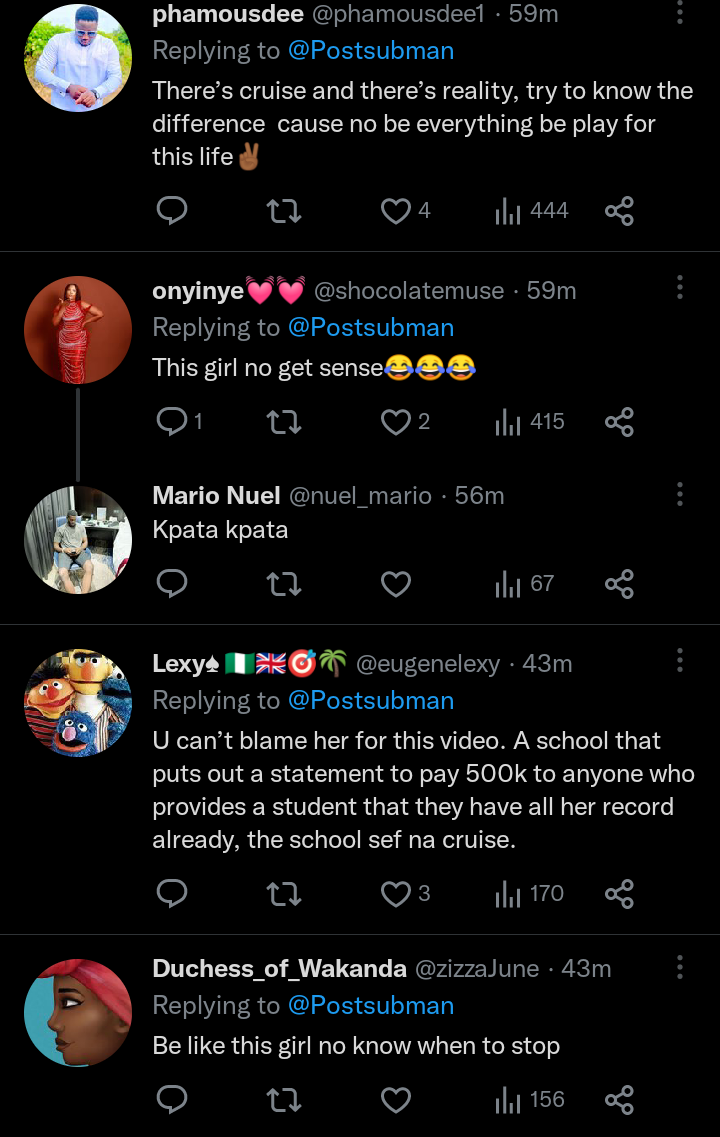Open more options on Mario Nuel's reply
Image resolution: width=720 pixels, height=1137 pixels.
pos(680,494)
